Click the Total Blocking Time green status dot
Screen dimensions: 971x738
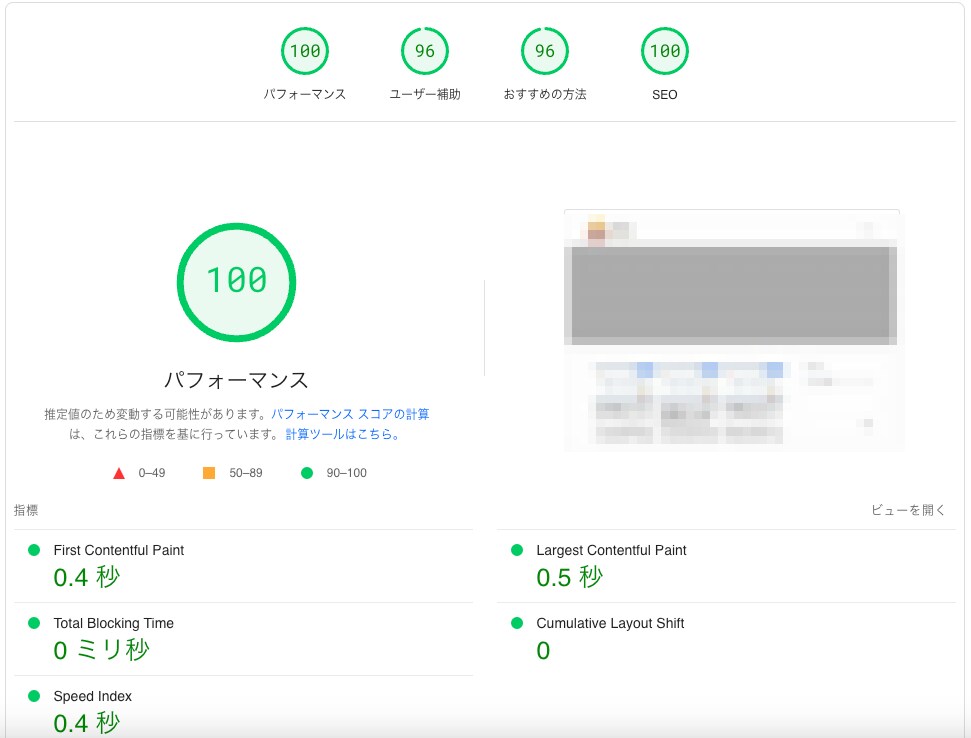(x=34, y=623)
